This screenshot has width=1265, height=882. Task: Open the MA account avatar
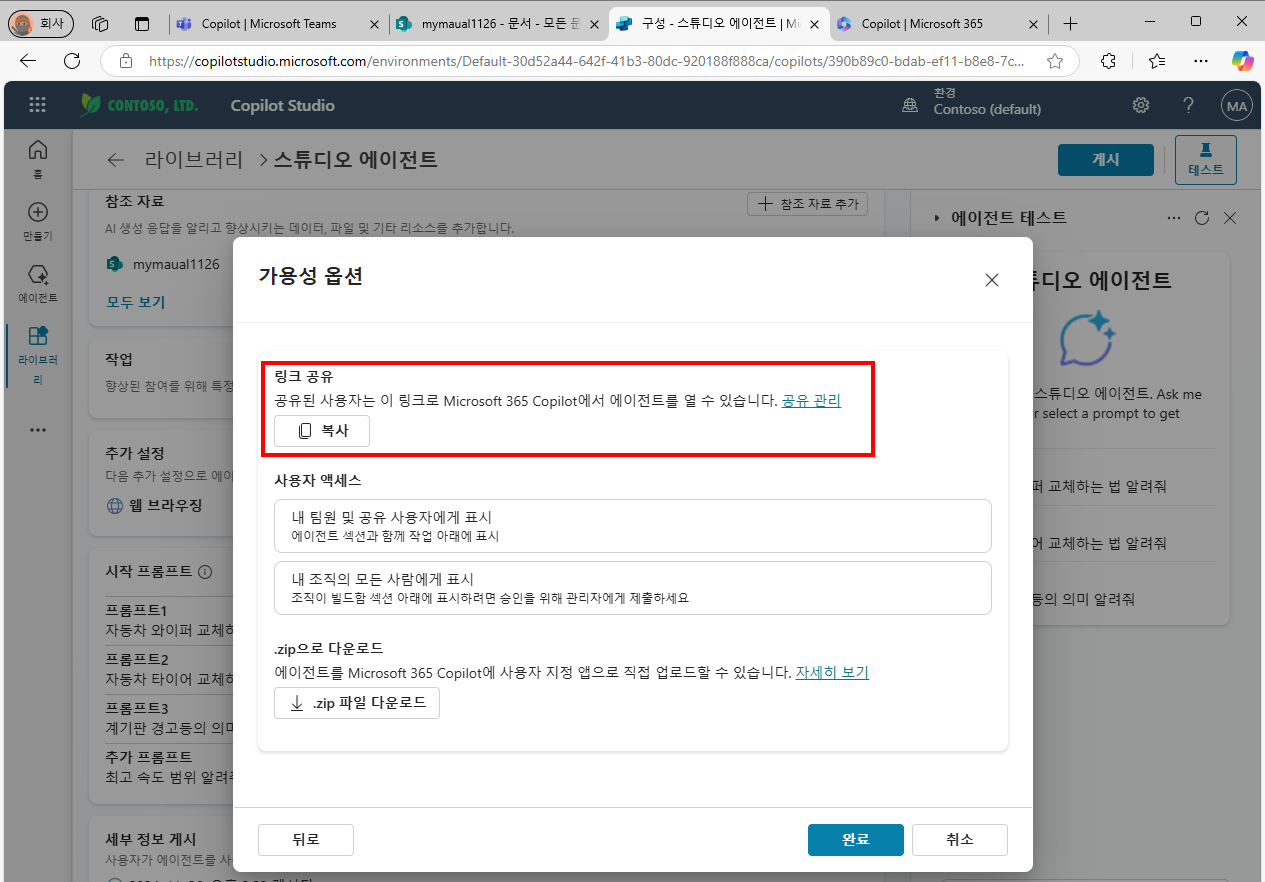1236,105
